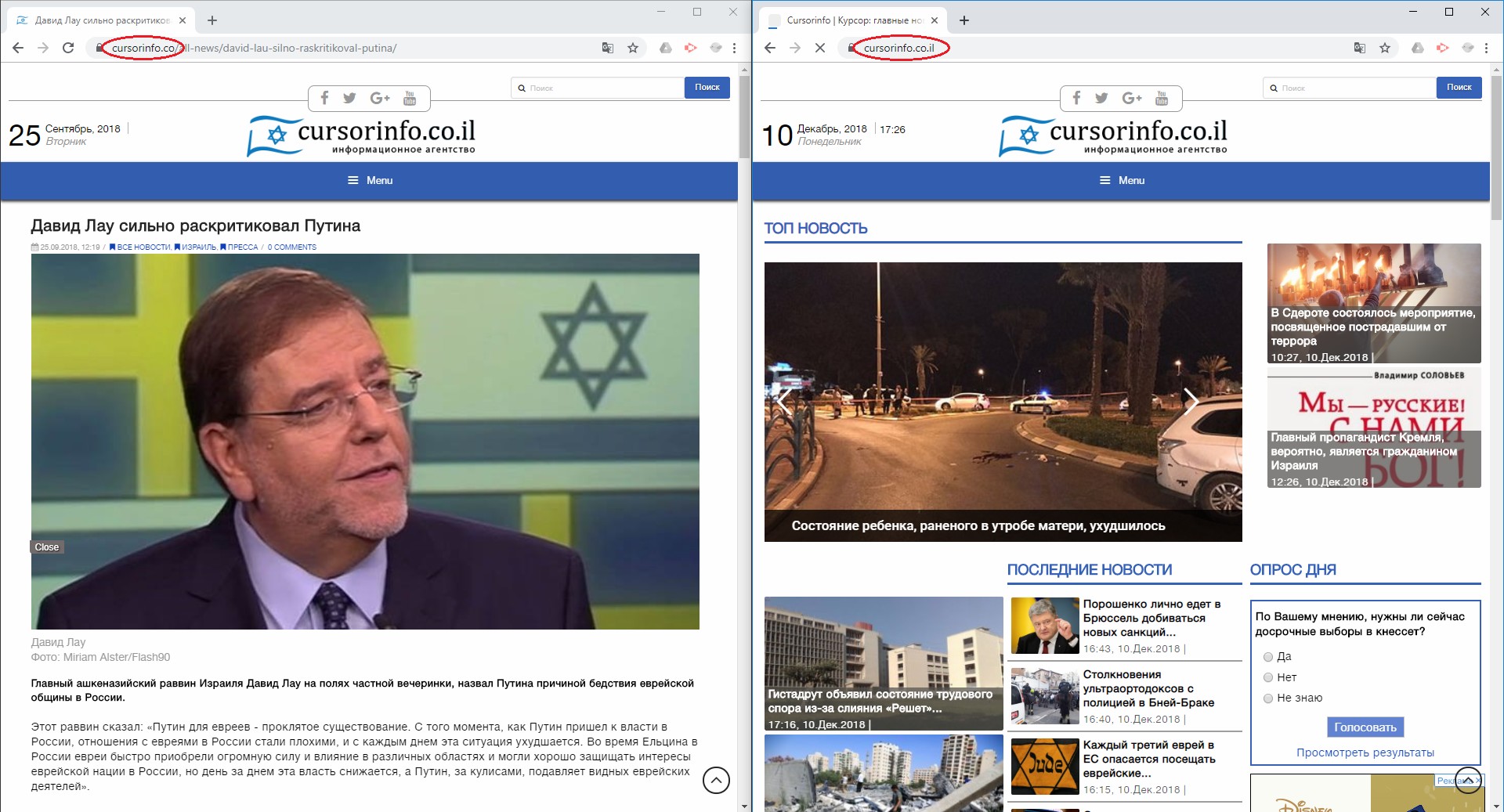Open Каждый третий еврей headline
This screenshot has width=1504, height=812.
[1149, 759]
